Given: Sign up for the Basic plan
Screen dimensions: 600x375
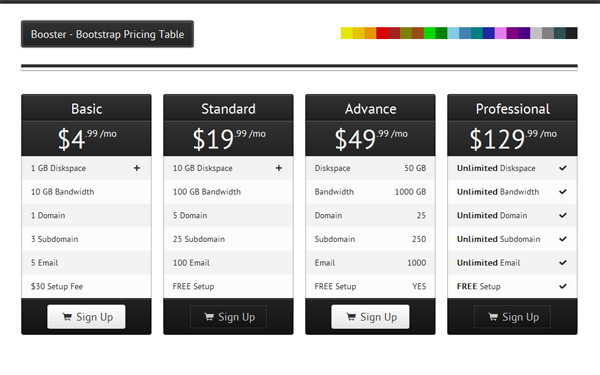Looking at the screenshot, I should (x=86, y=317).
